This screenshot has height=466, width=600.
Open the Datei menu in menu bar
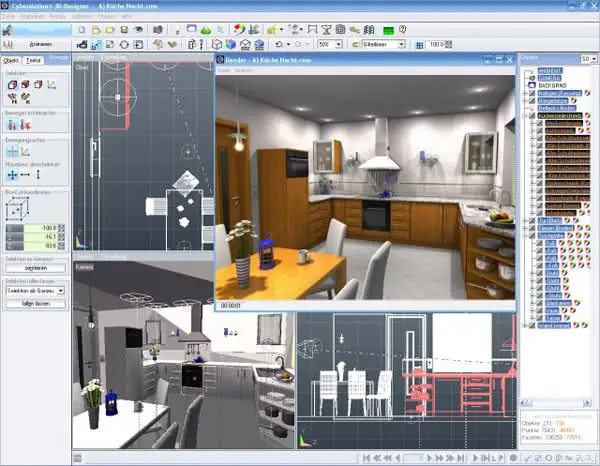coord(7,16)
